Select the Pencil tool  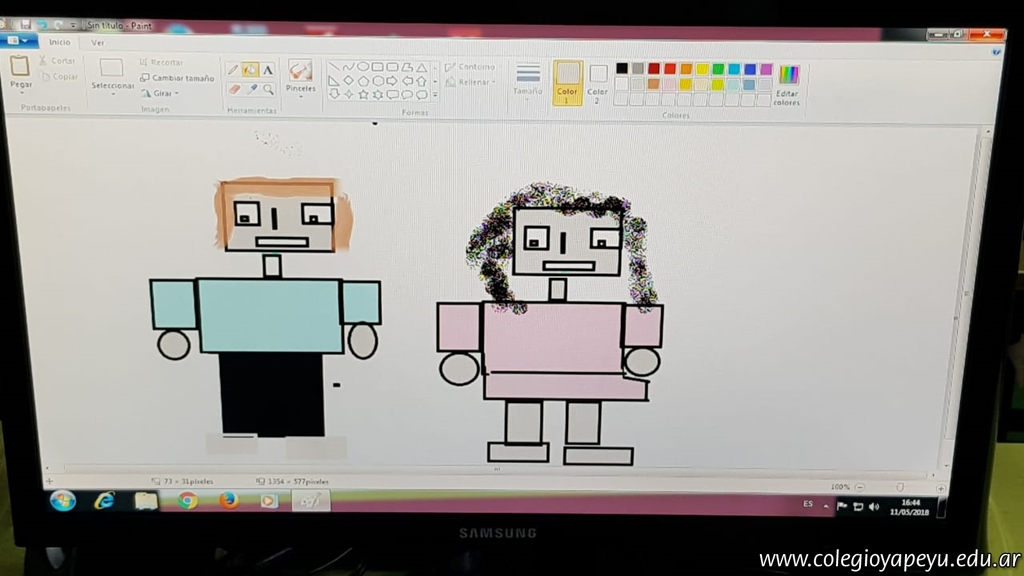pos(233,70)
